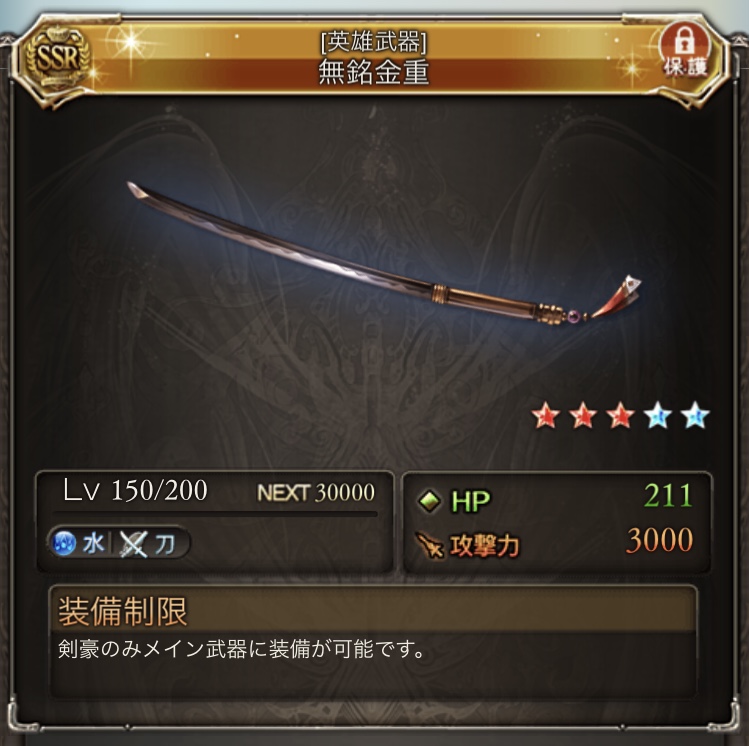
Task: Click the first blue uncap star
Action: 657,415
